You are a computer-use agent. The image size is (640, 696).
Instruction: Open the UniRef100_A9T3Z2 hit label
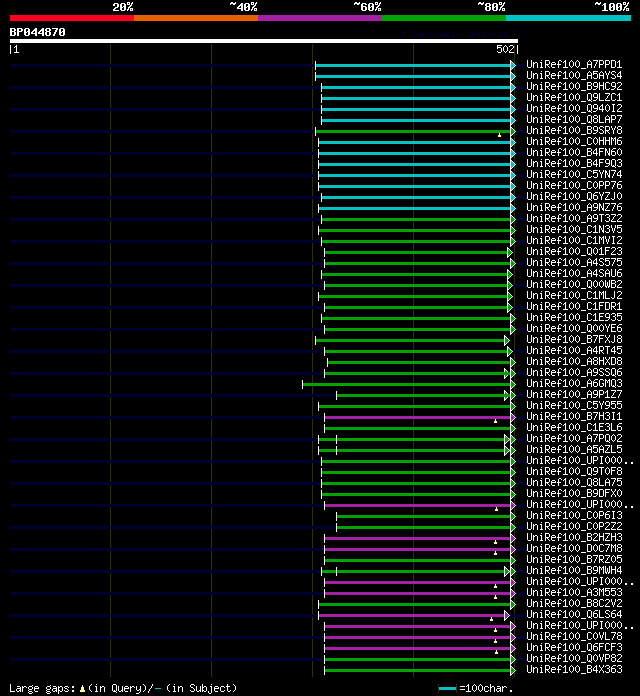click(574, 218)
